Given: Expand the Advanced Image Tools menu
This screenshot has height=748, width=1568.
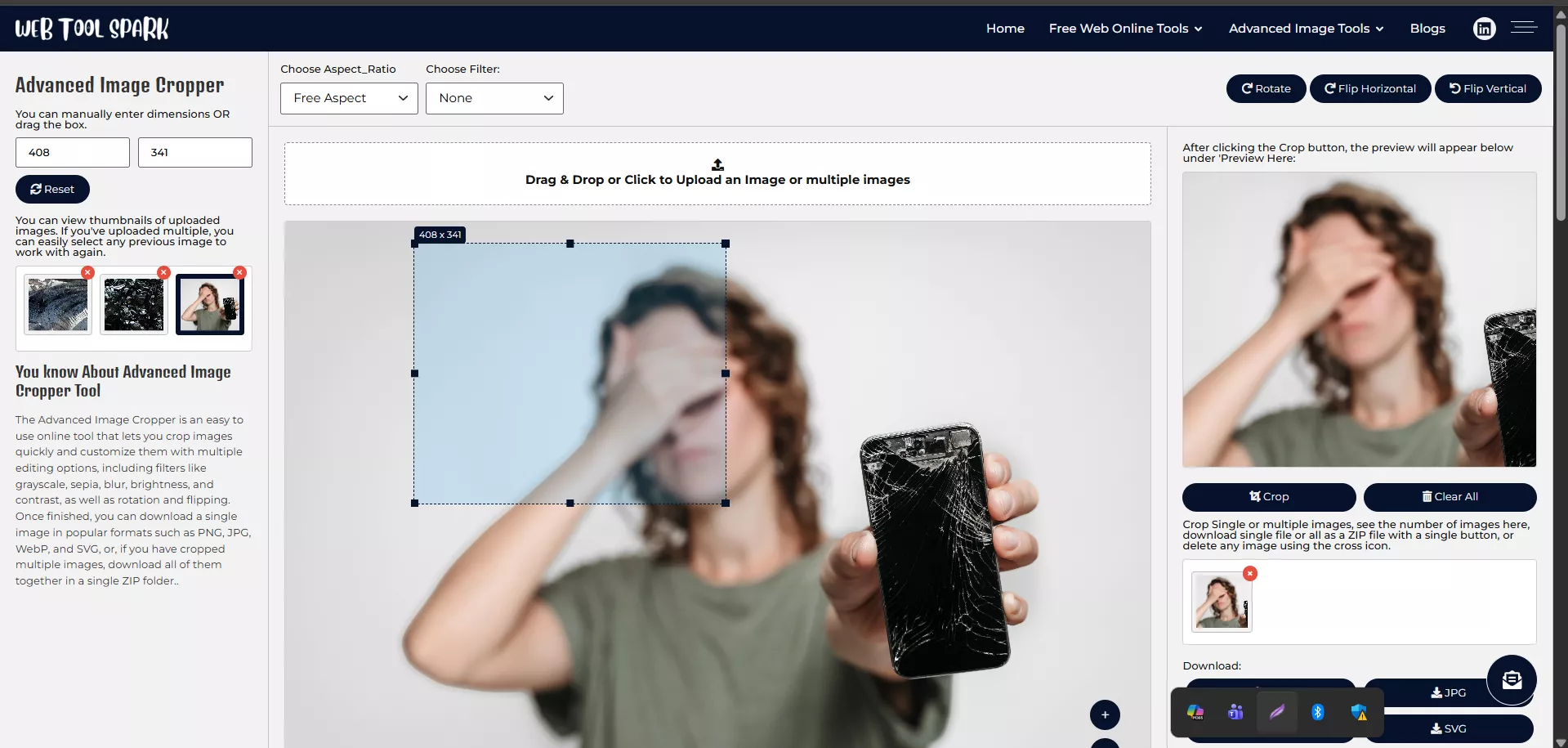Looking at the screenshot, I should (x=1306, y=29).
